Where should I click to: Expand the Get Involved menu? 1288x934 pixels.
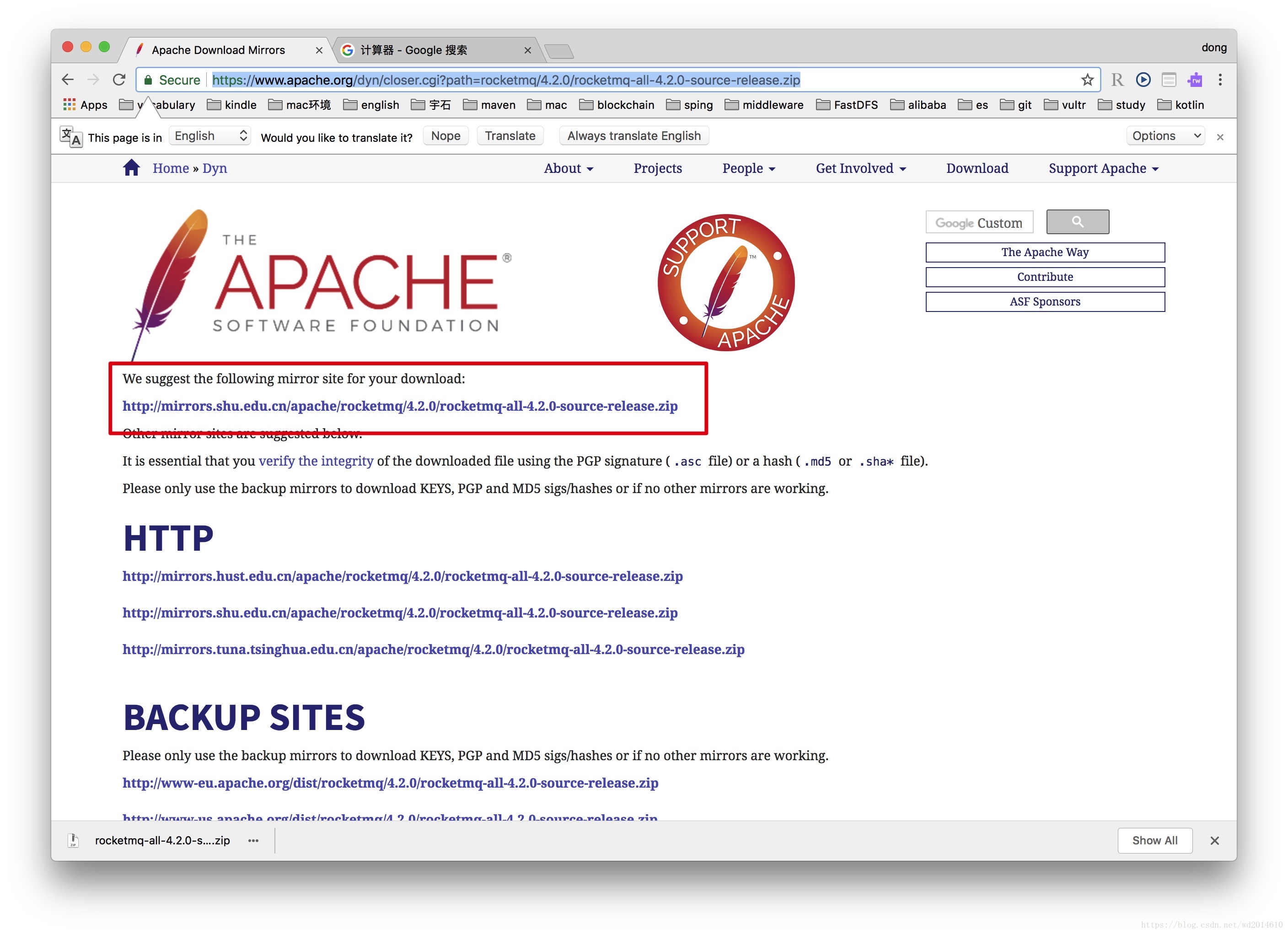point(861,168)
